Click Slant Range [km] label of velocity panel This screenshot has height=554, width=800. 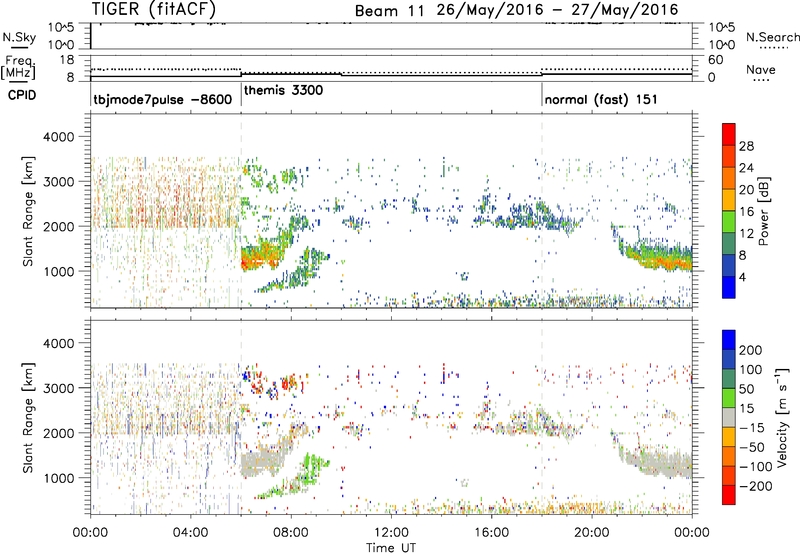28,417
